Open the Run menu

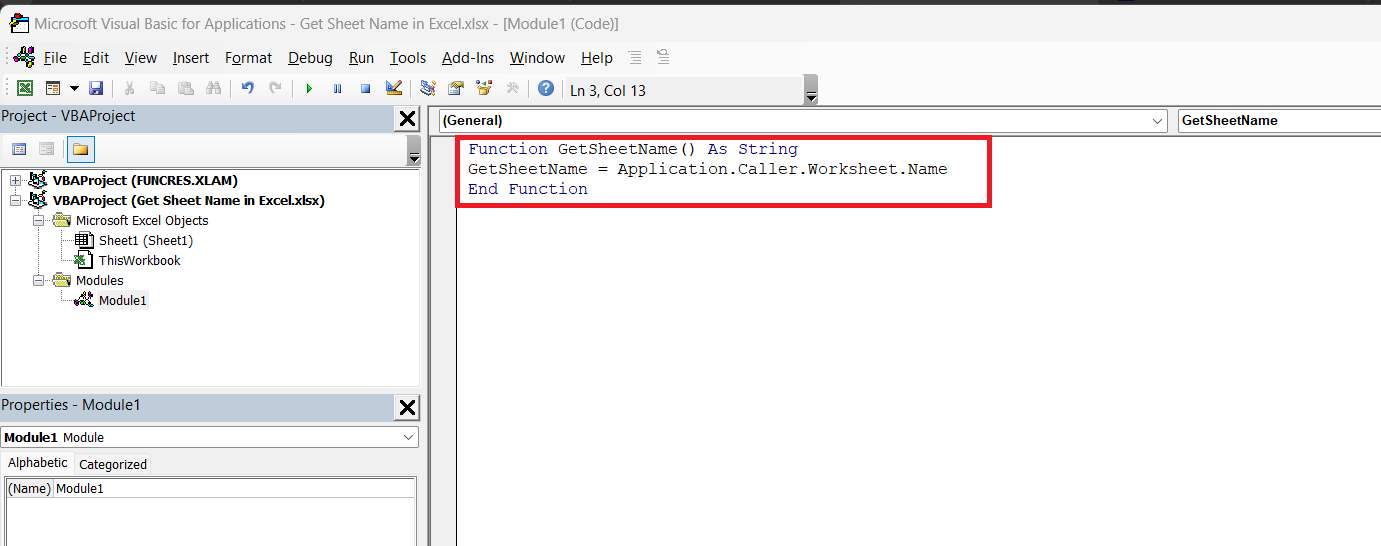coord(361,58)
